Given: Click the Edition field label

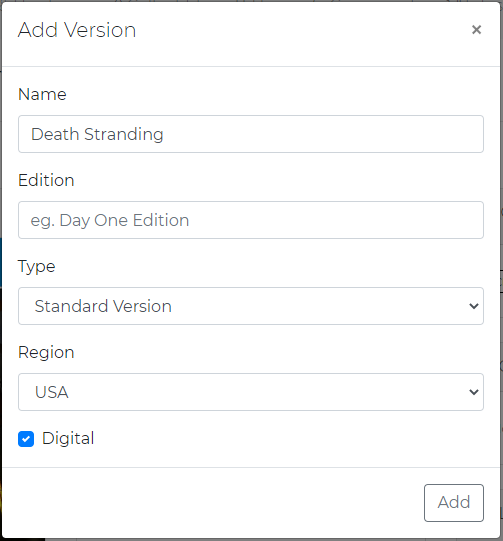Looking at the screenshot, I should [x=46, y=180].
